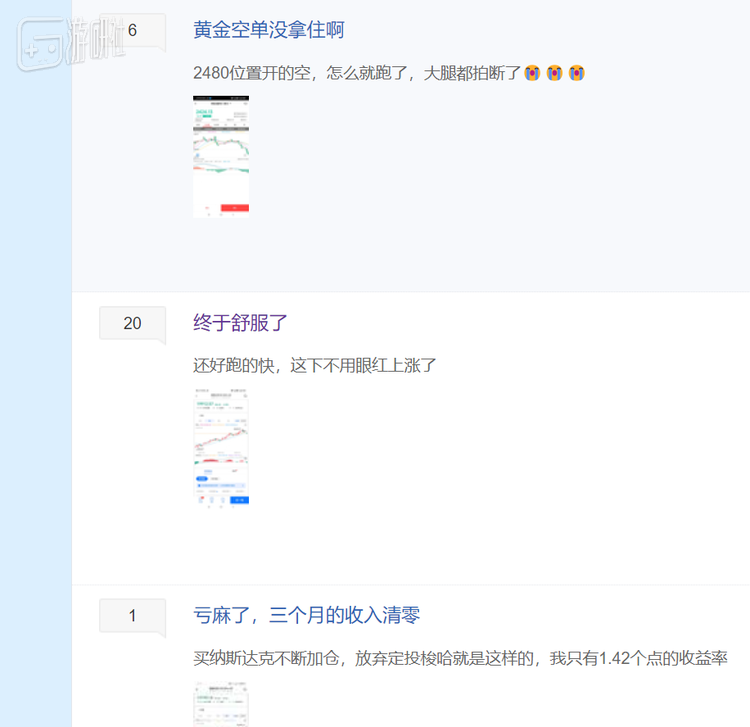Click the reply count badge showing 20
The image size is (750, 727).
pyautogui.click(x=132, y=323)
